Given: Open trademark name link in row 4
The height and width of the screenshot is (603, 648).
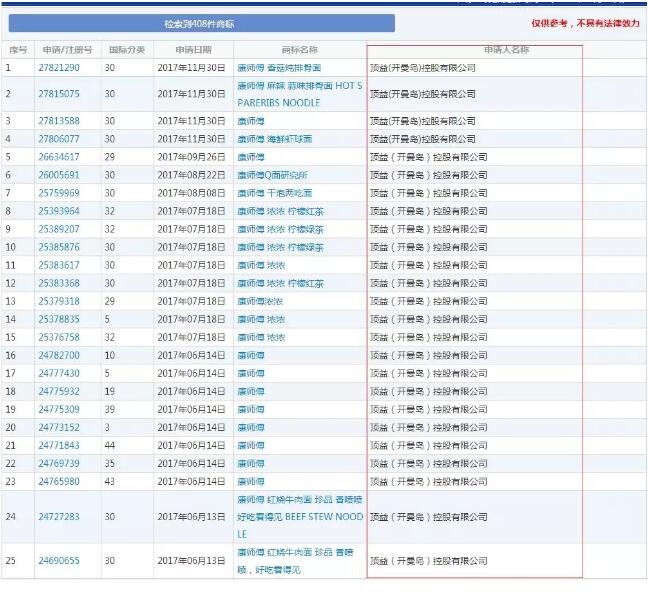Looking at the screenshot, I should [274, 139].
